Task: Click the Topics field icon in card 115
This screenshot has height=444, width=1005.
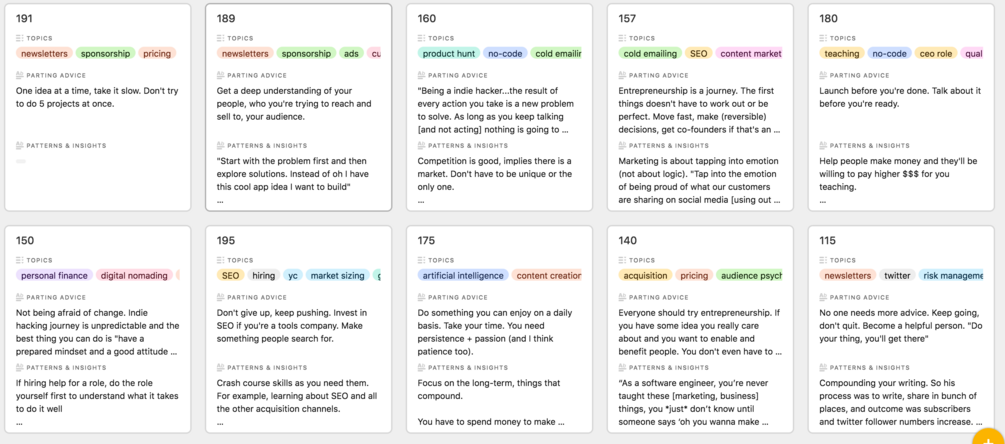Action: point(824,261)
